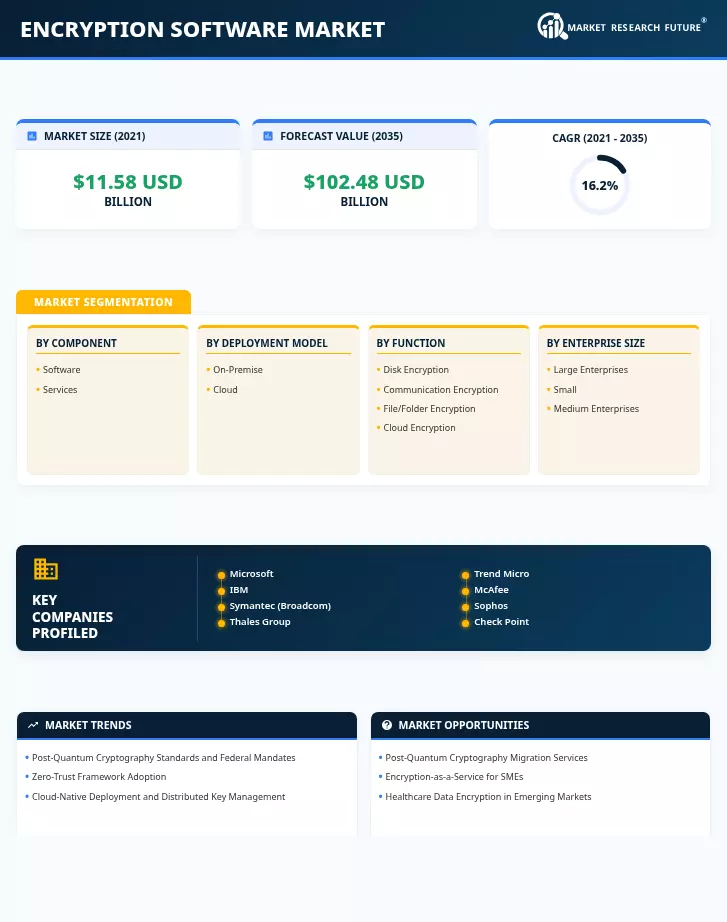Screen dimensions: 727x922
Task: Select Disk Encryption item
Action: click(416, 370)
